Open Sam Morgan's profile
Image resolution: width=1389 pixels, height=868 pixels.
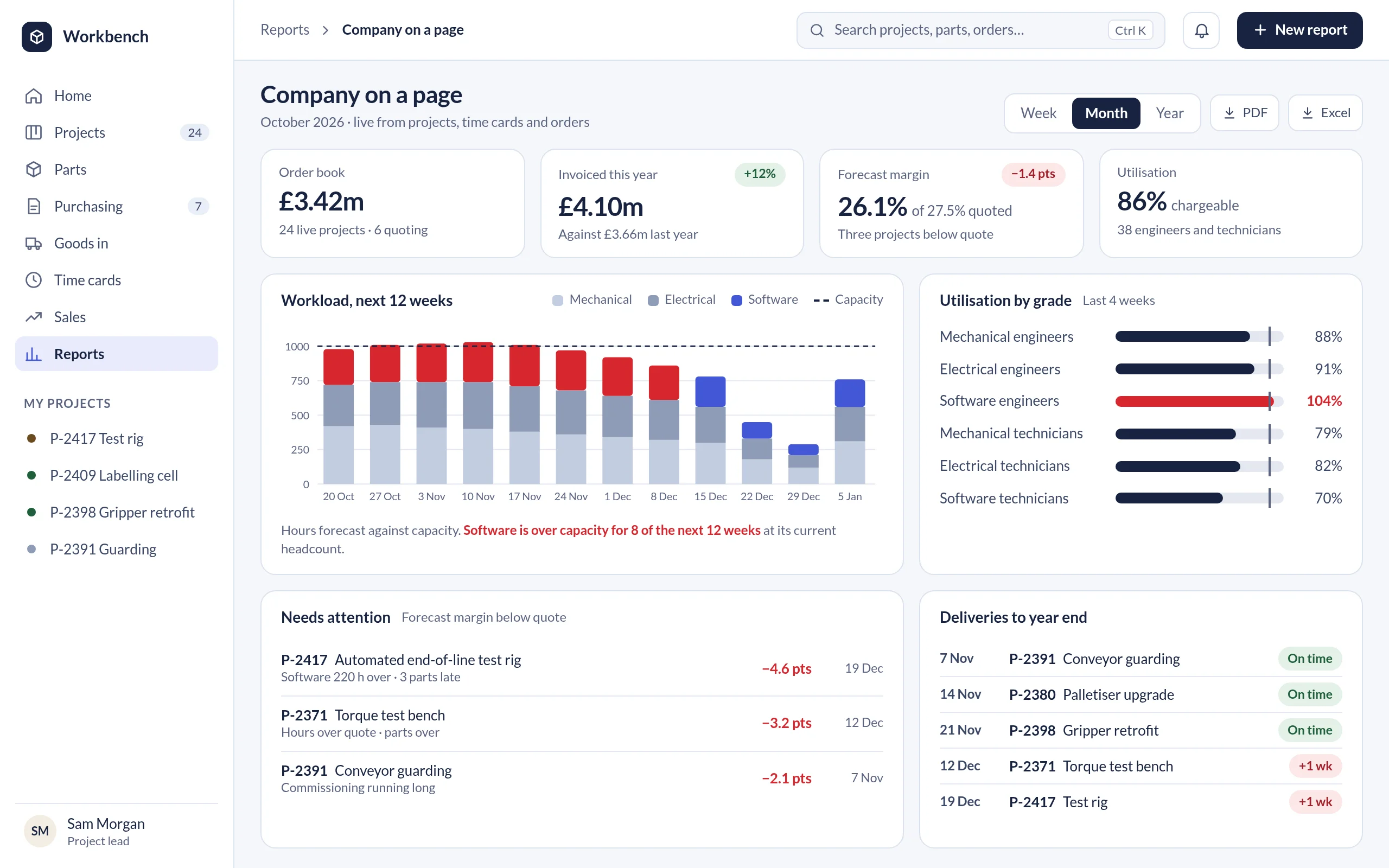117,831
